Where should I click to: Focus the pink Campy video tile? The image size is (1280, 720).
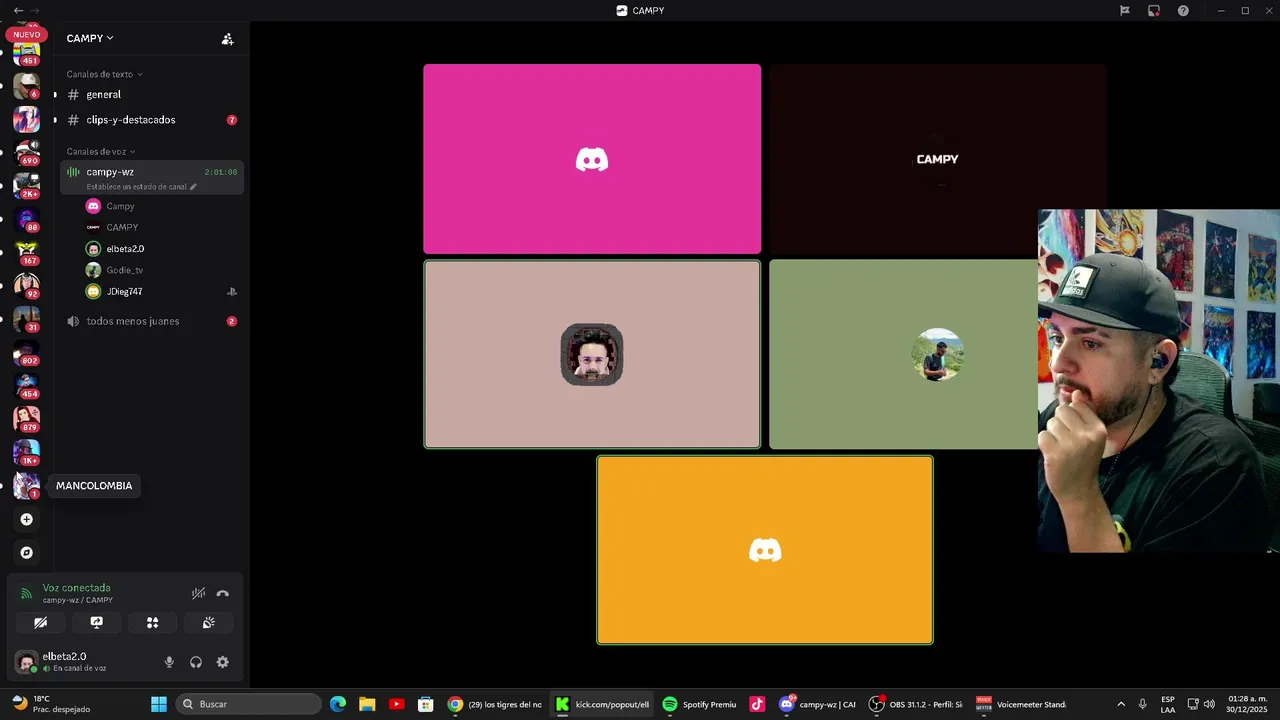[x=592, y=159]
